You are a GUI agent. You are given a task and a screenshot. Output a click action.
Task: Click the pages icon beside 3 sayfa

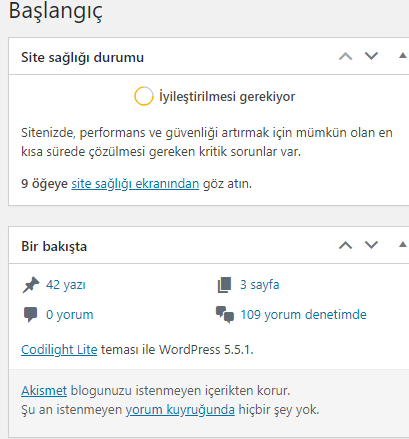click(224, 285)
